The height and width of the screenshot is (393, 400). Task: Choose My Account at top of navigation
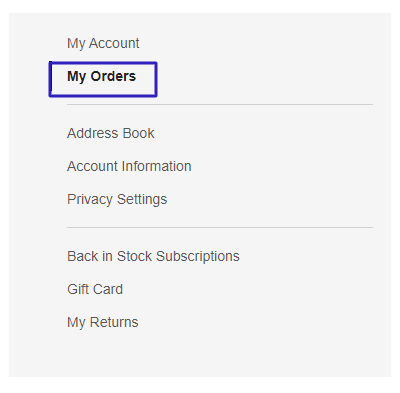click(x=103, y=44)
